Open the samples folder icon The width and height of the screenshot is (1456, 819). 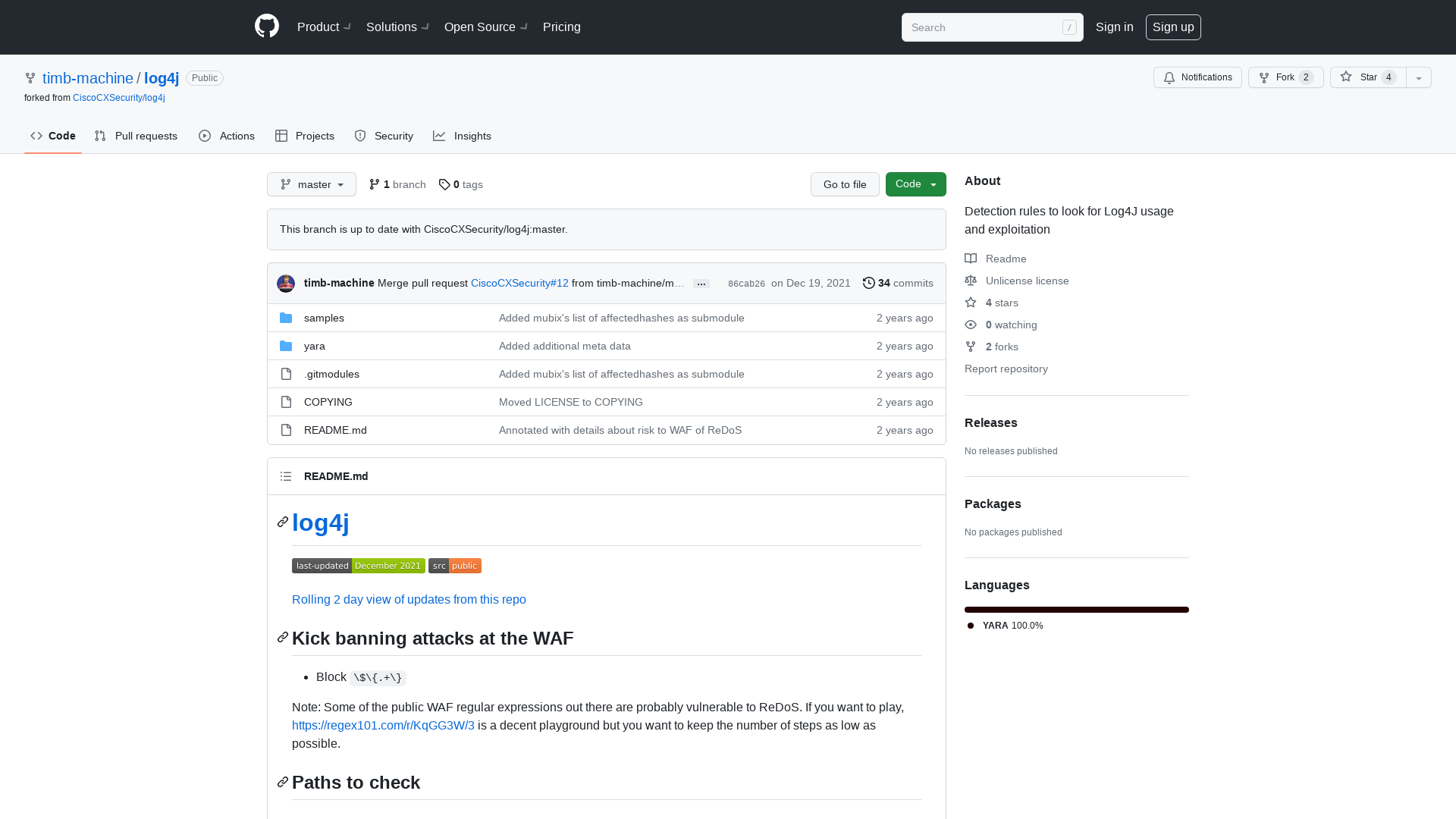click(x=286, y=318)
